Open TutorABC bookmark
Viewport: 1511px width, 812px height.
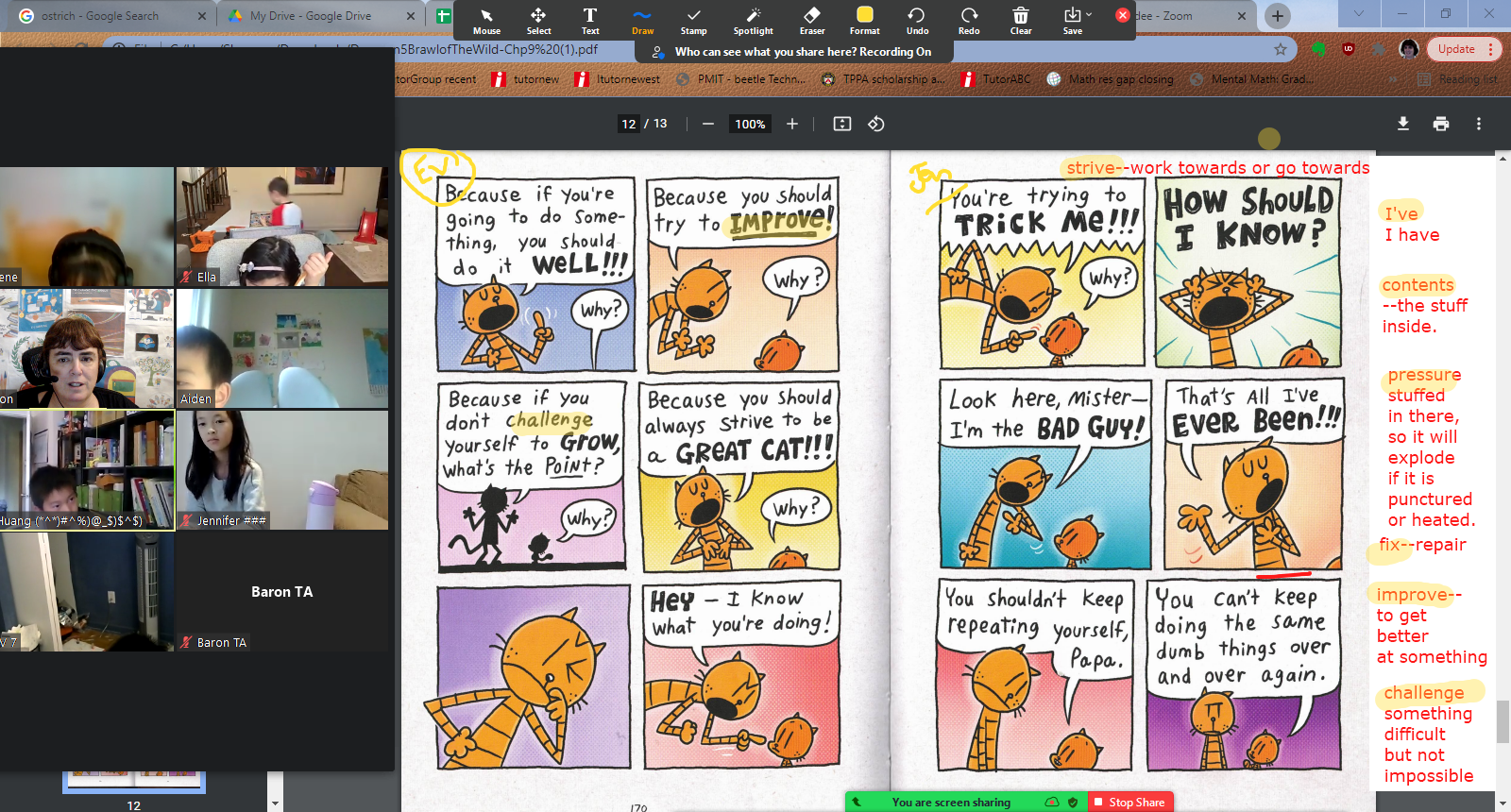tap(996, 79)
